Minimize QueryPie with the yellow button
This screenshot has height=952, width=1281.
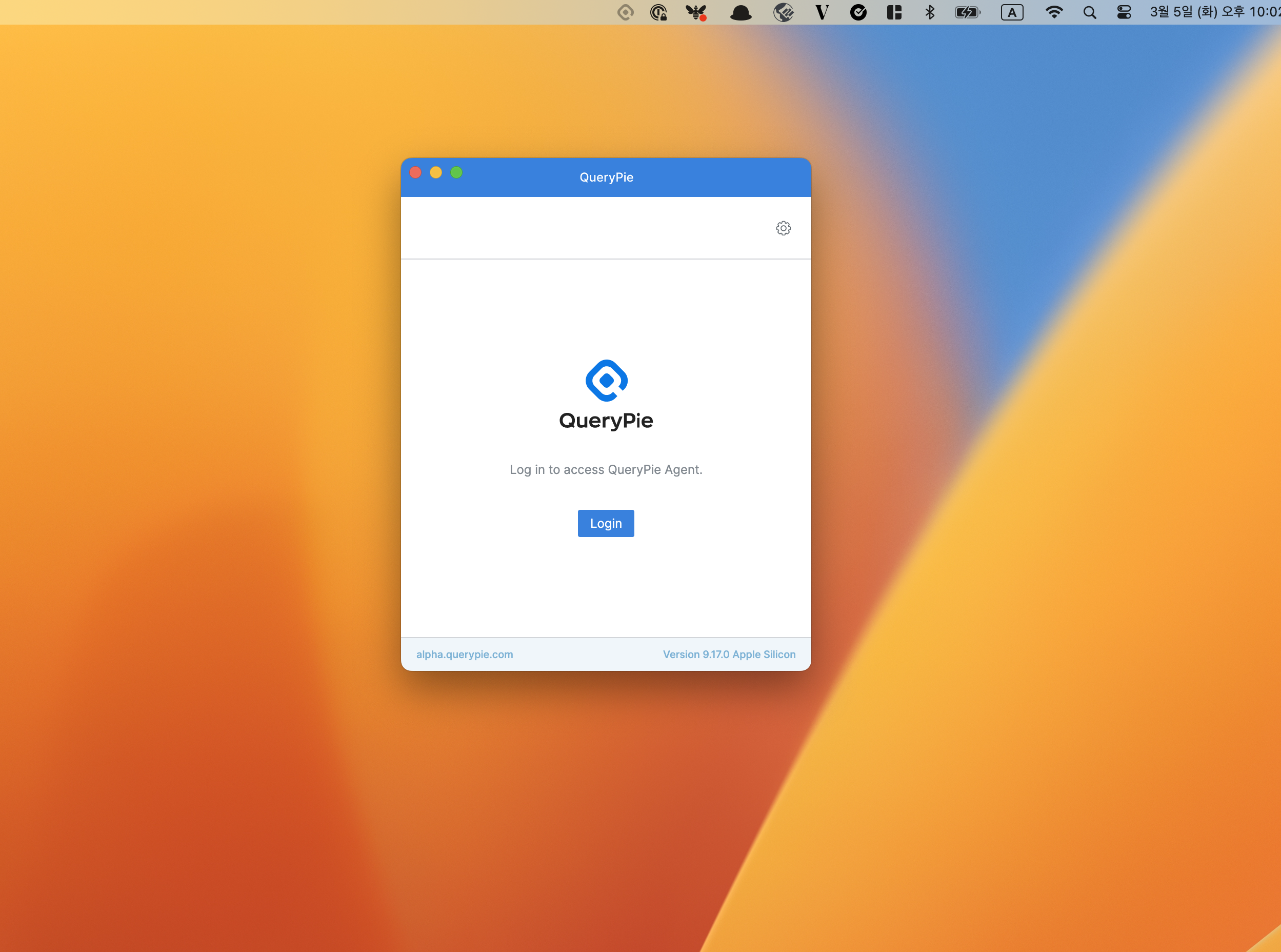[x=436, y=172]
